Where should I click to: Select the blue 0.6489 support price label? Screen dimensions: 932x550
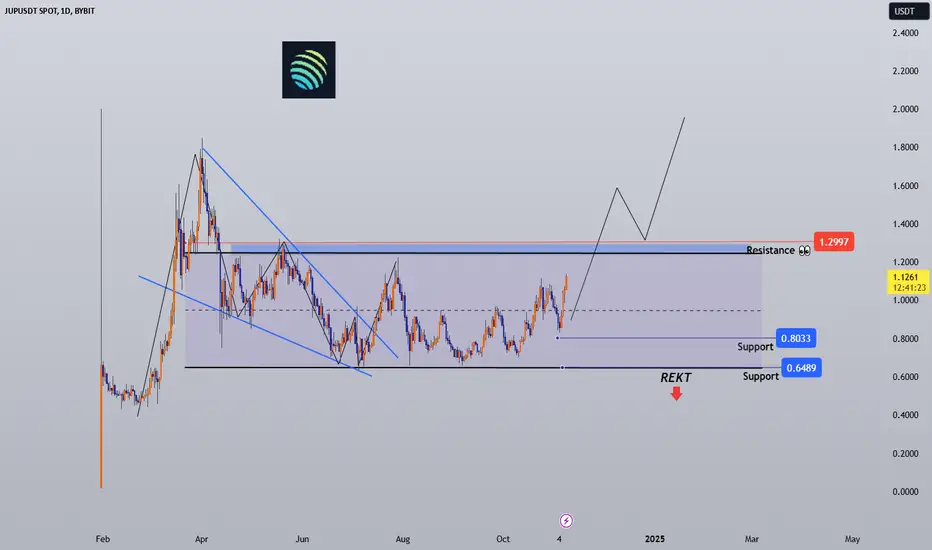[801, 367]
